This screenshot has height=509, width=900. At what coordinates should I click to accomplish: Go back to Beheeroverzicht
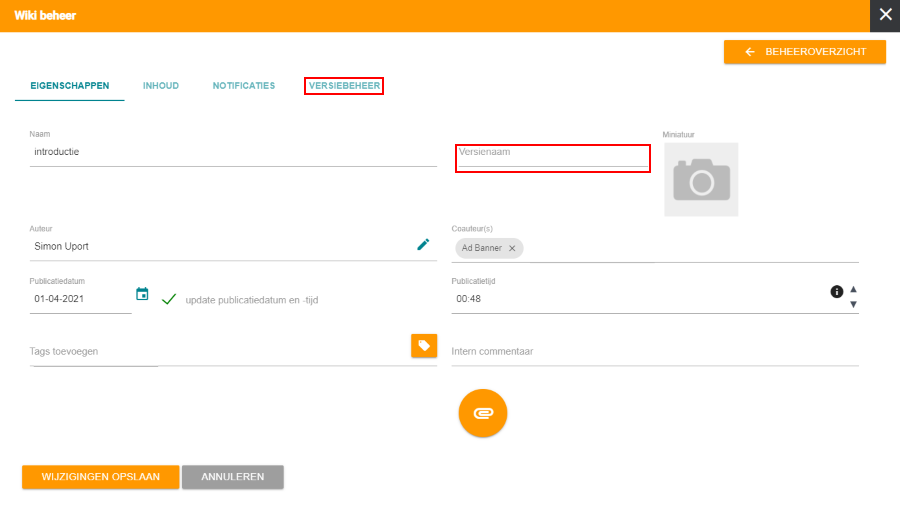click(805, 52)
